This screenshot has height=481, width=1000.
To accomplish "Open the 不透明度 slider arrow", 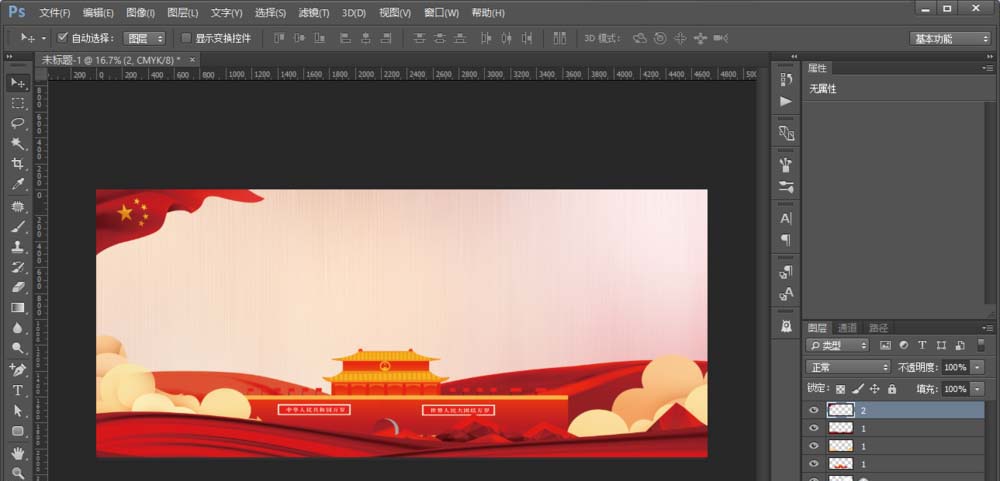I will click(978, 367).
